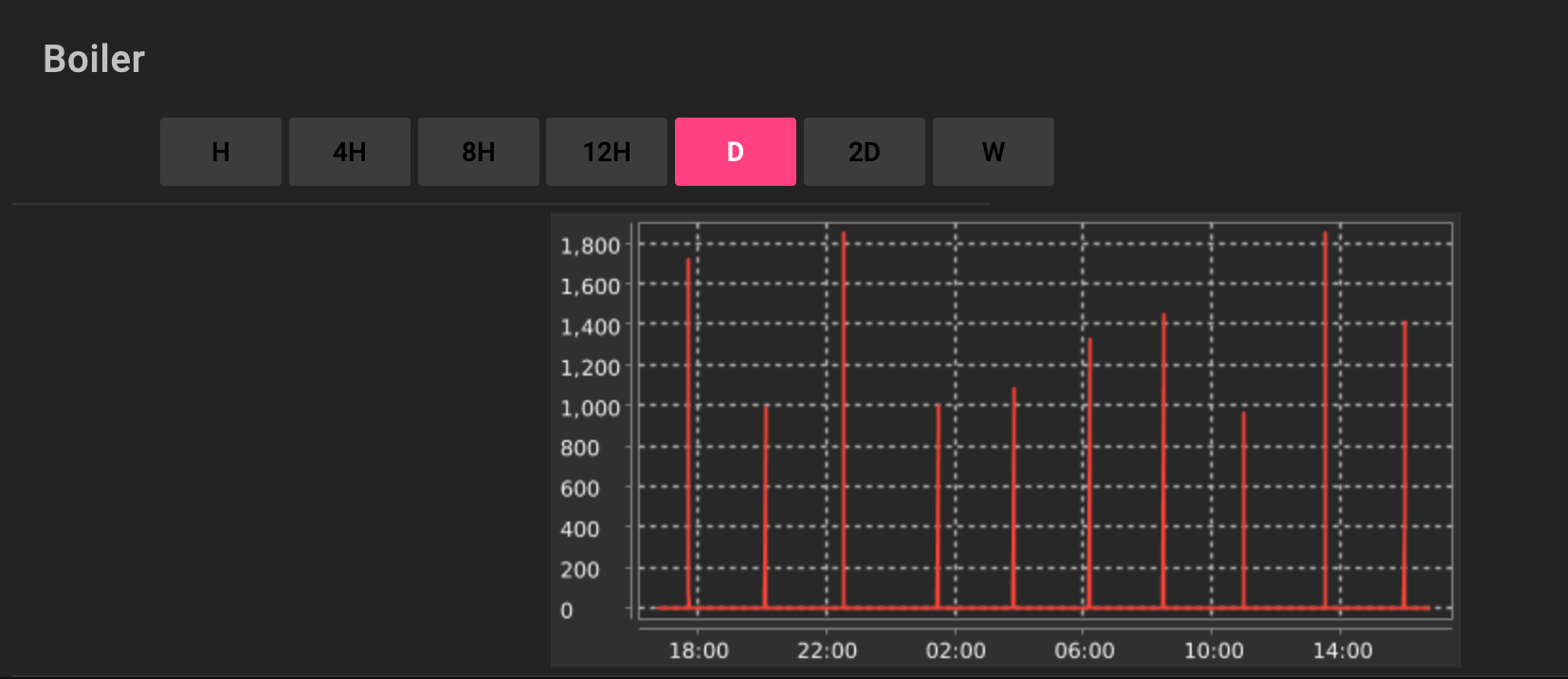Screen dimensions: 1568x679
Task: Click the Boiler heading
Action: [x=94, y=59]
